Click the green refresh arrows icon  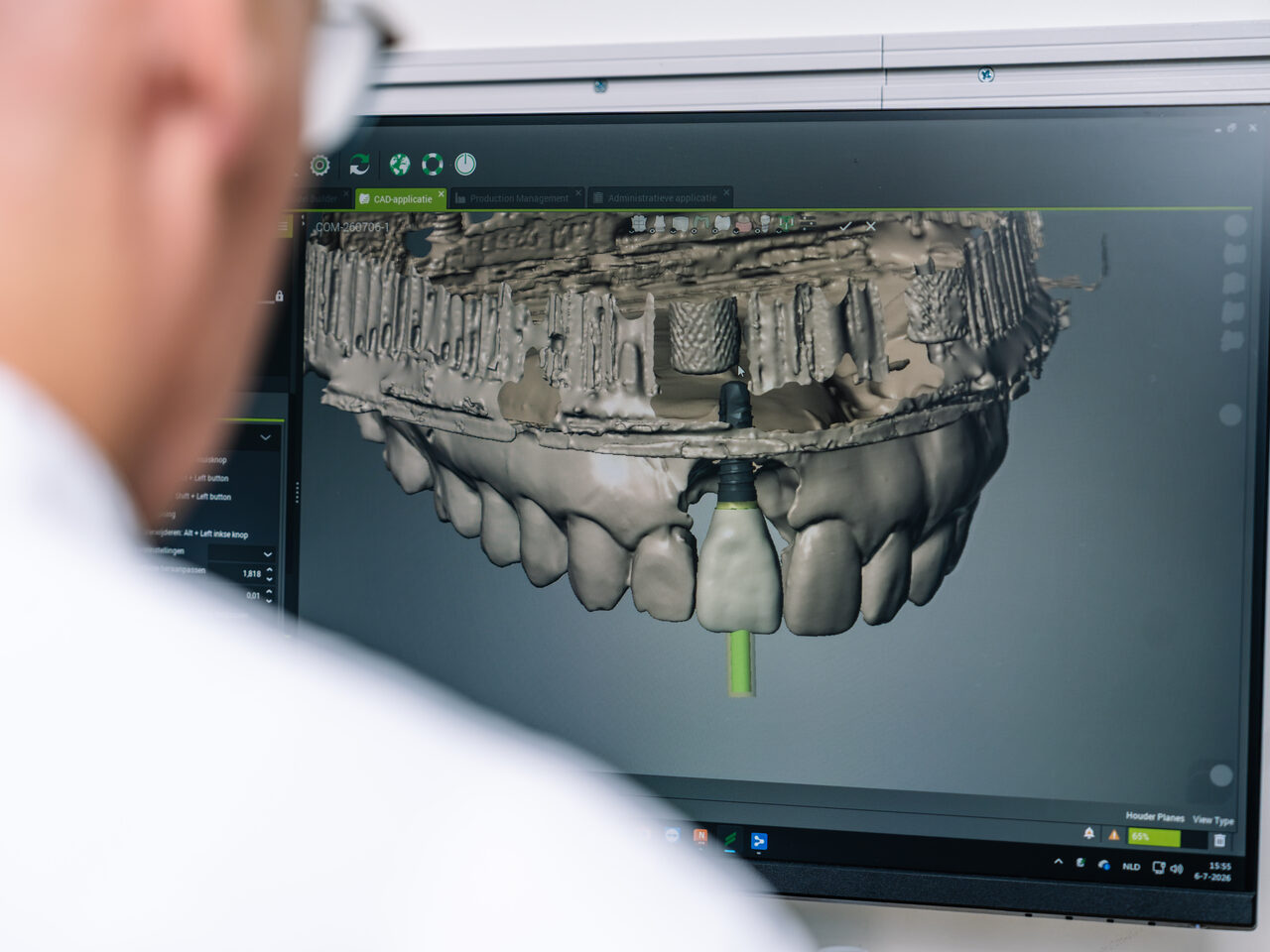tap(359, 165)
